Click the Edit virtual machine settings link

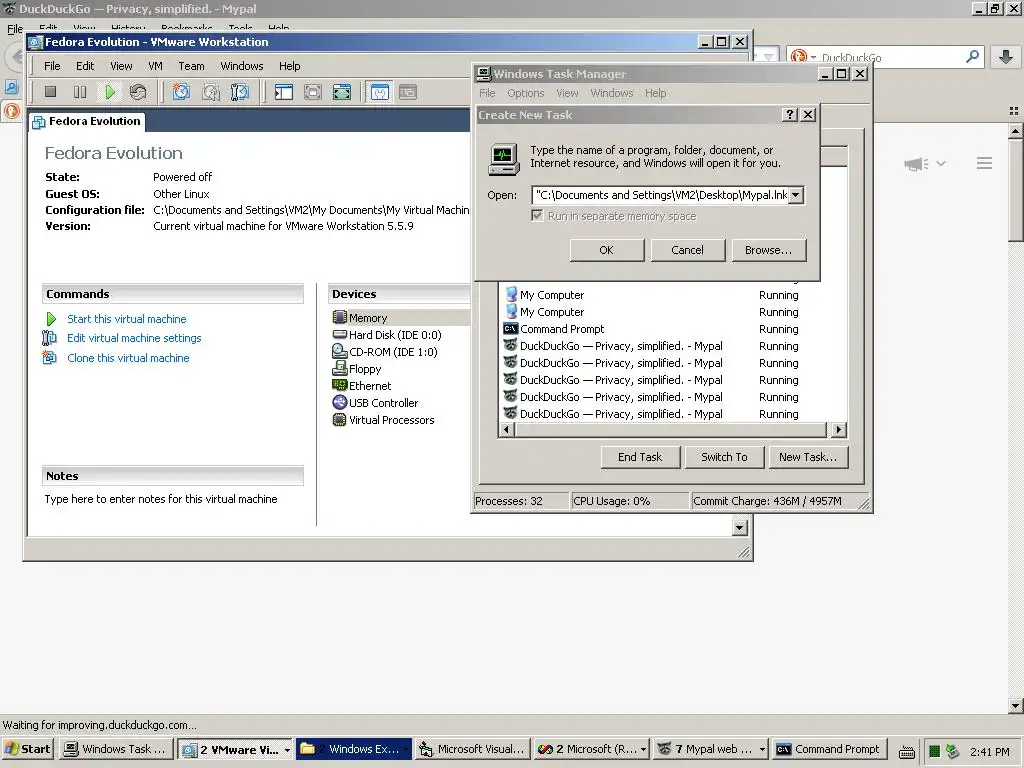(x=134, y=338)
